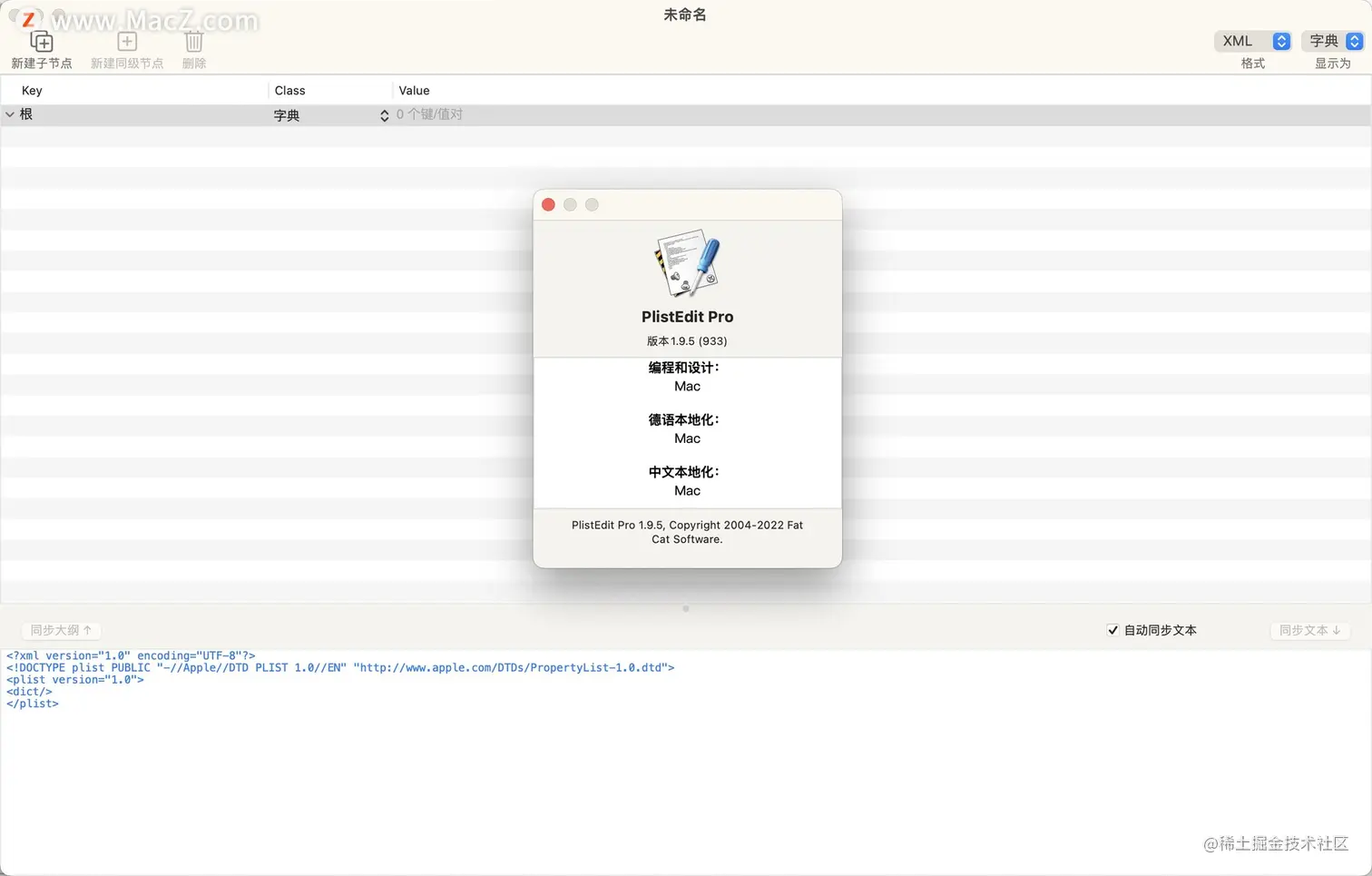Collapse the 根 tree node

pyautogui.click(x=9, y=114)
